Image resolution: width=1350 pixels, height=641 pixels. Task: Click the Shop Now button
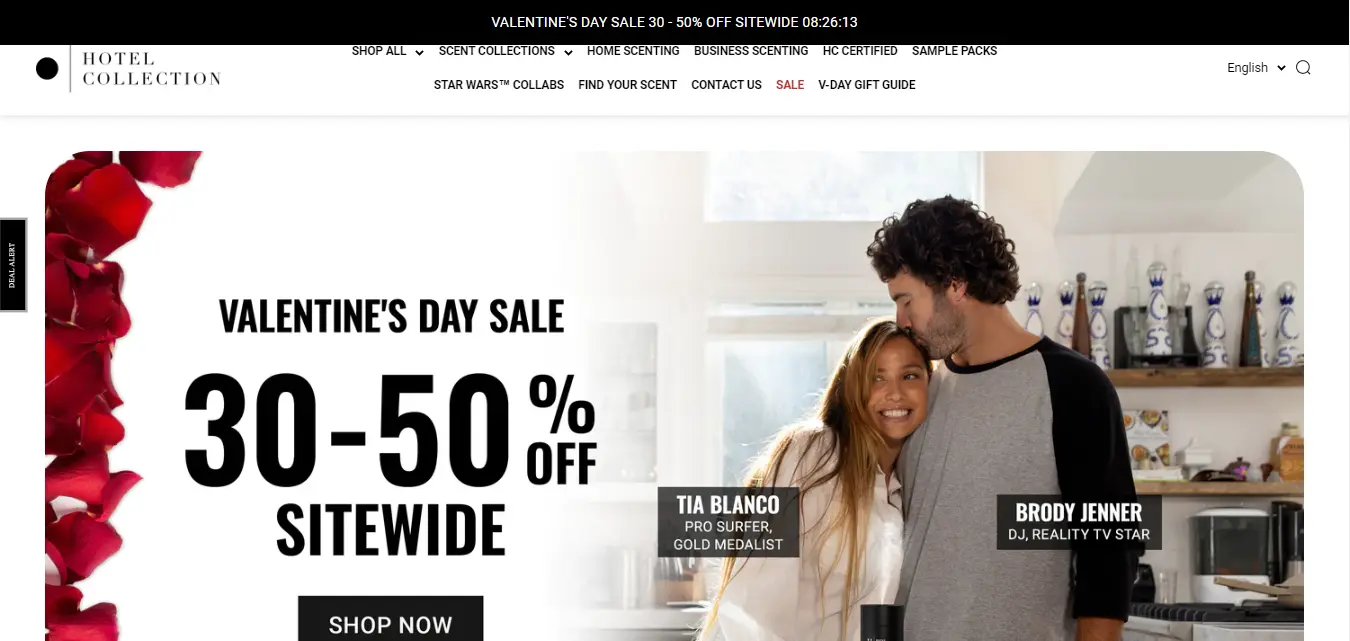click(390, 620)
